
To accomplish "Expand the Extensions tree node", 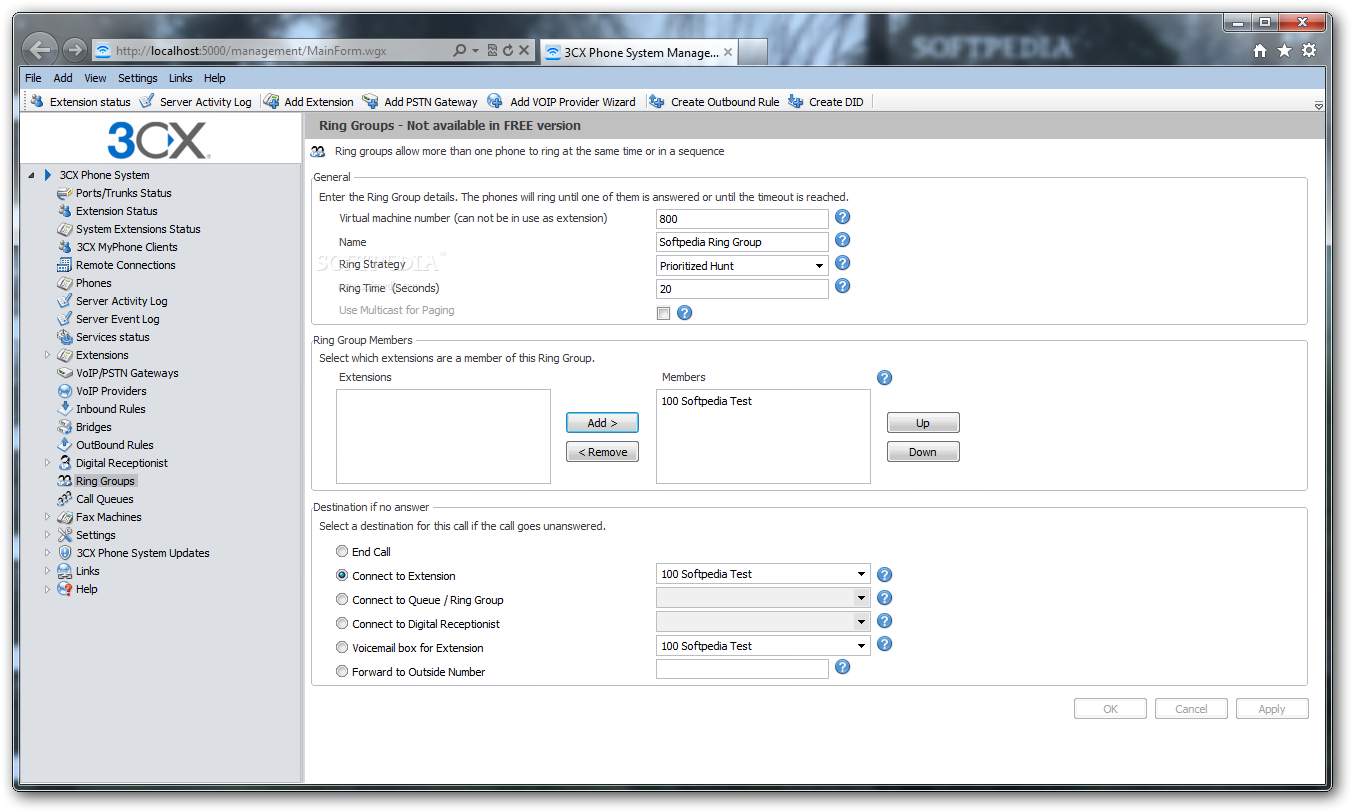I will click(47, 355).
